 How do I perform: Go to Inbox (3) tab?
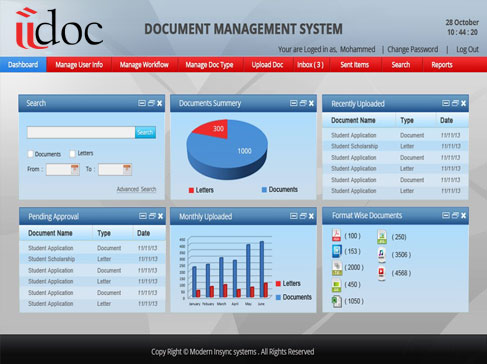(x=310, y=65)
